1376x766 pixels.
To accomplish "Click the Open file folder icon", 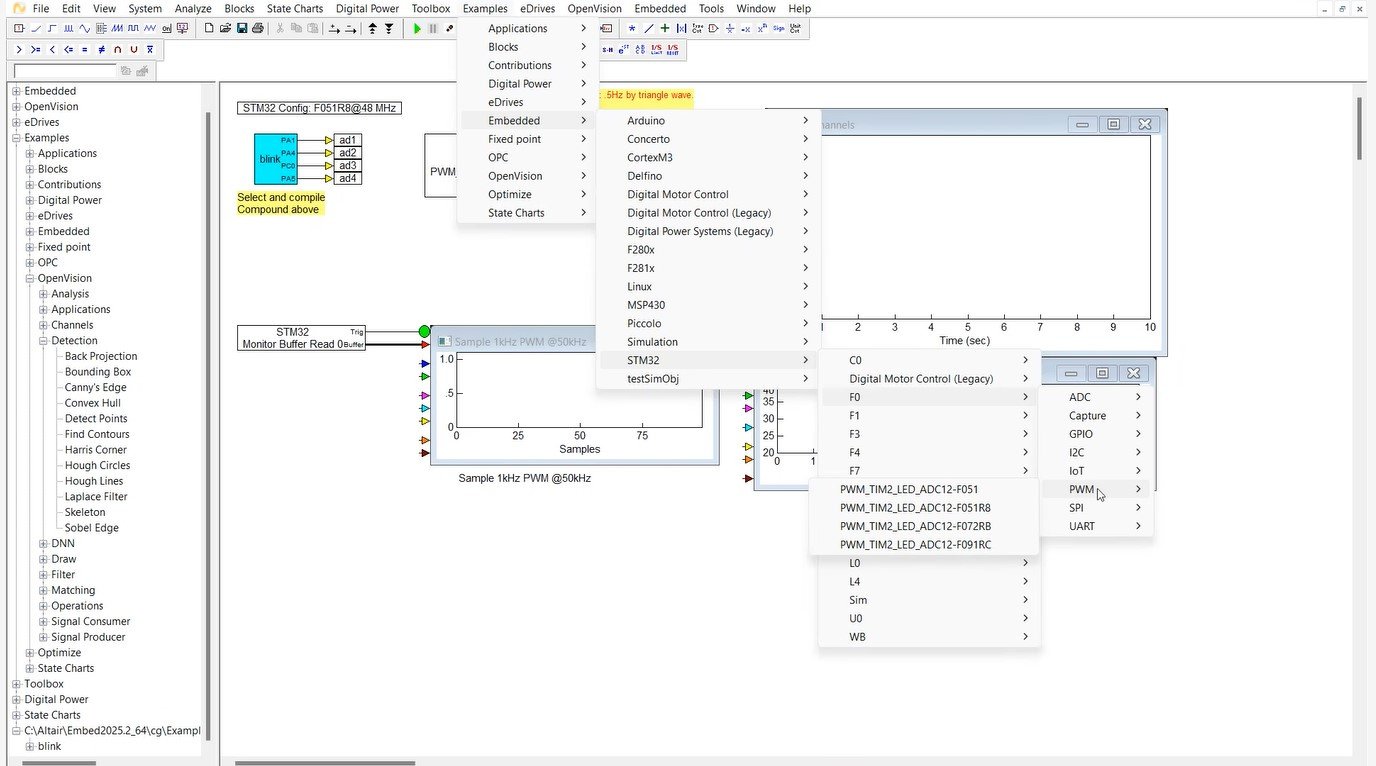I will [x=225, y=28].
